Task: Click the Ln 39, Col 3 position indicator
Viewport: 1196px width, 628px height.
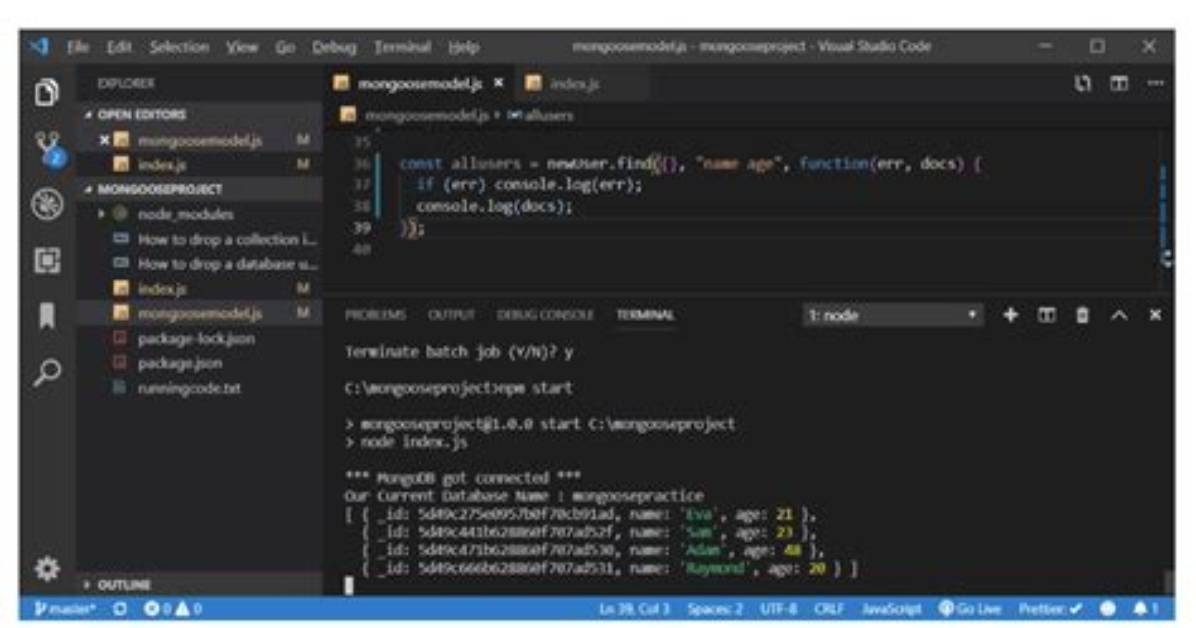Action: 634,609
